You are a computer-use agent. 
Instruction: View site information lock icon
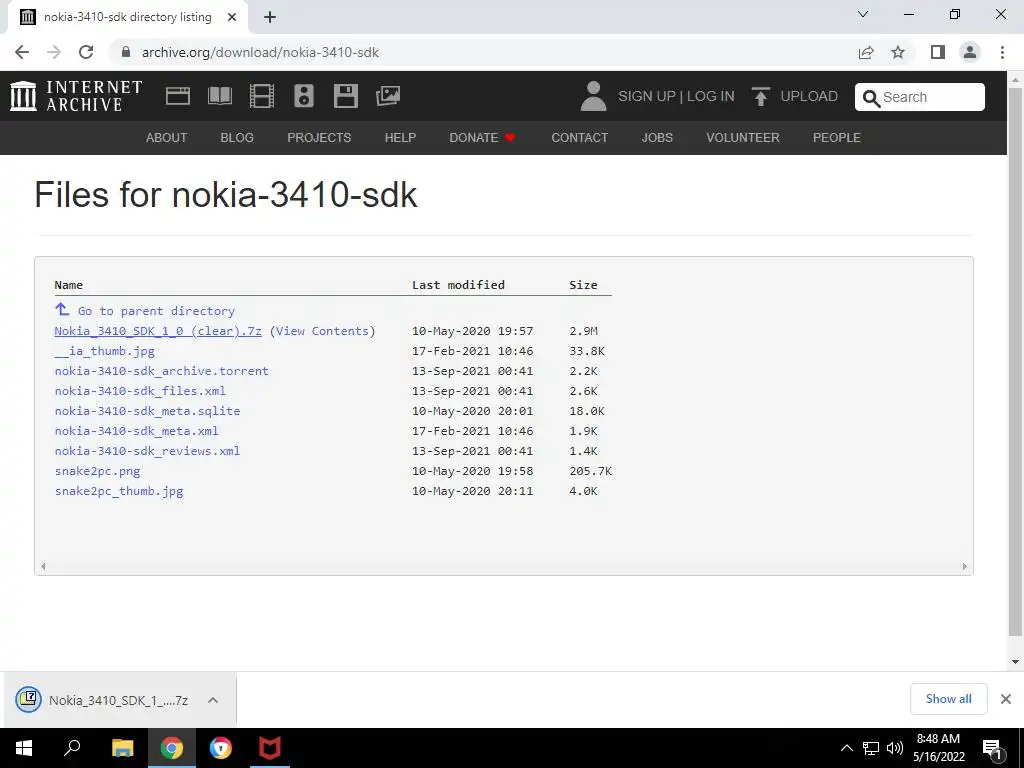(x=126, y=52)
